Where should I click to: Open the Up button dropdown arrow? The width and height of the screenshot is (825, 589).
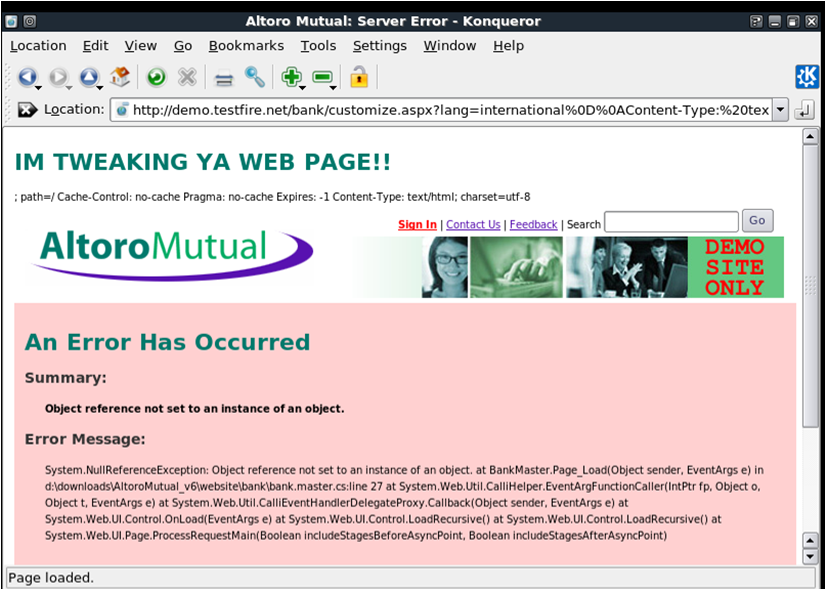click(99, 87)
